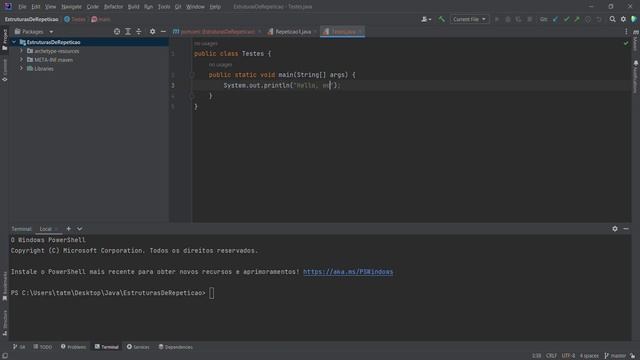Click the Git Push arrow icon
This screenshot has height=360, width=640.
click(x=577, y=19)
